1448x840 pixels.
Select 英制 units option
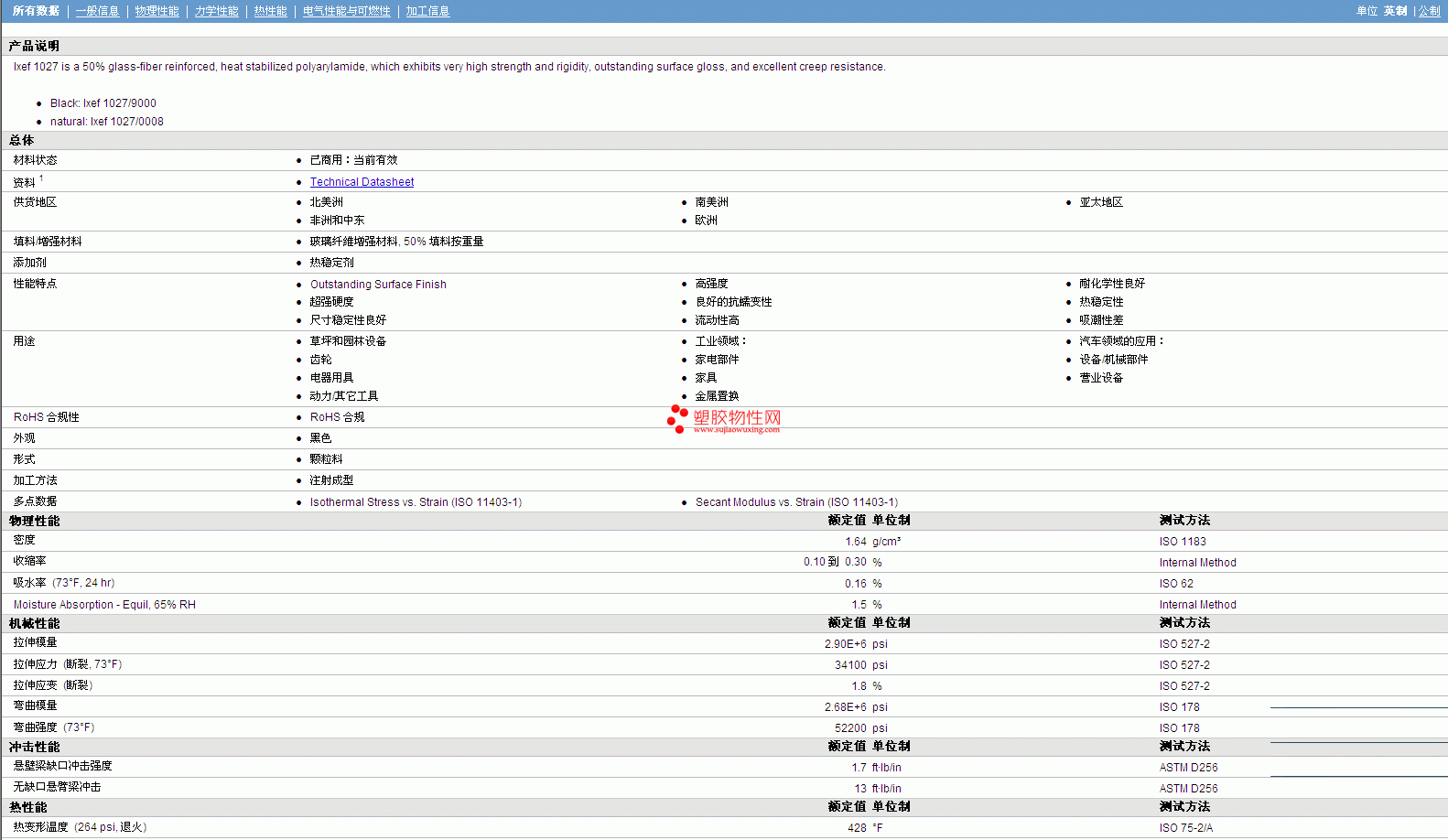1395,11
